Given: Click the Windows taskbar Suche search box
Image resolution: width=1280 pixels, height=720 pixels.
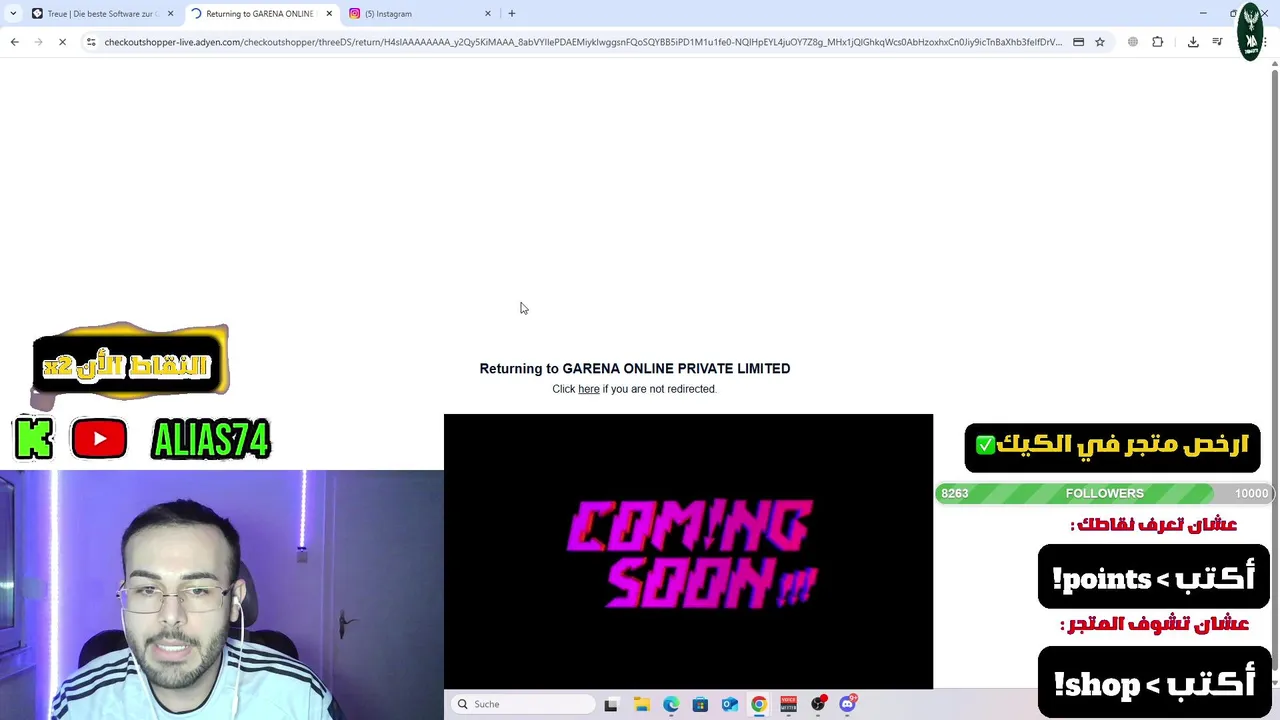Looking at the screenshot, I should click(x=521, y=704).
